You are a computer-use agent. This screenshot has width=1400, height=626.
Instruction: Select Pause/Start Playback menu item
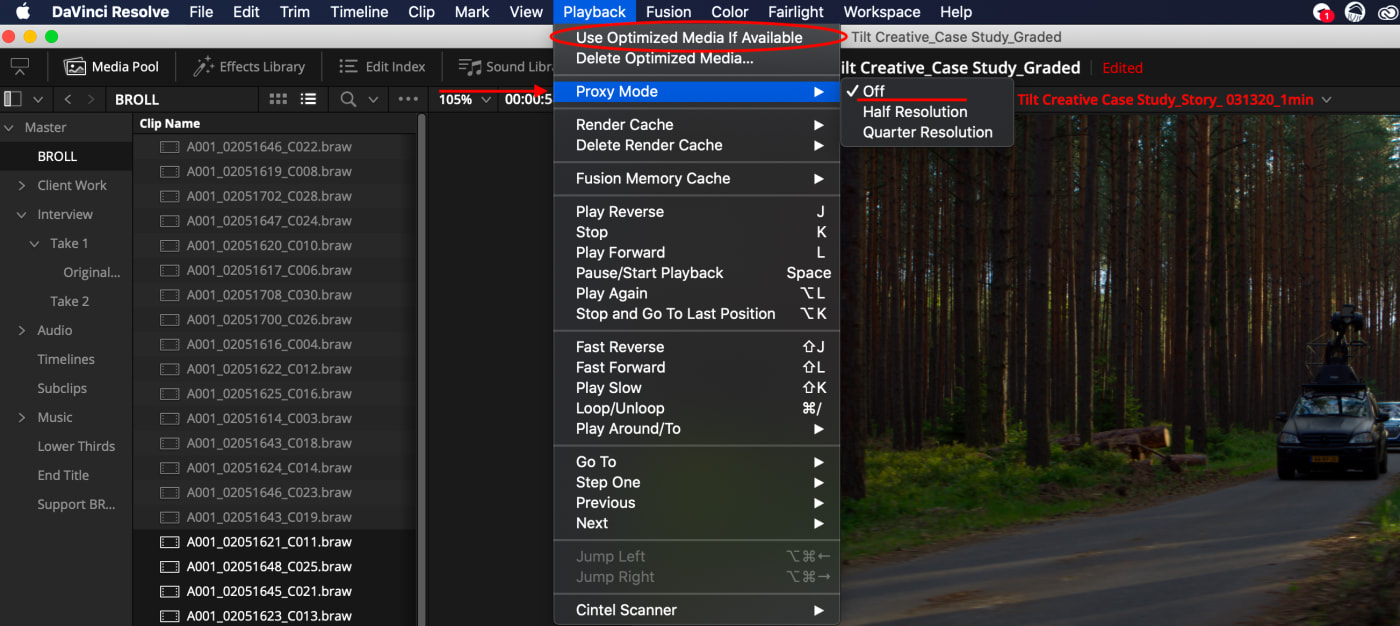[697, 273]
